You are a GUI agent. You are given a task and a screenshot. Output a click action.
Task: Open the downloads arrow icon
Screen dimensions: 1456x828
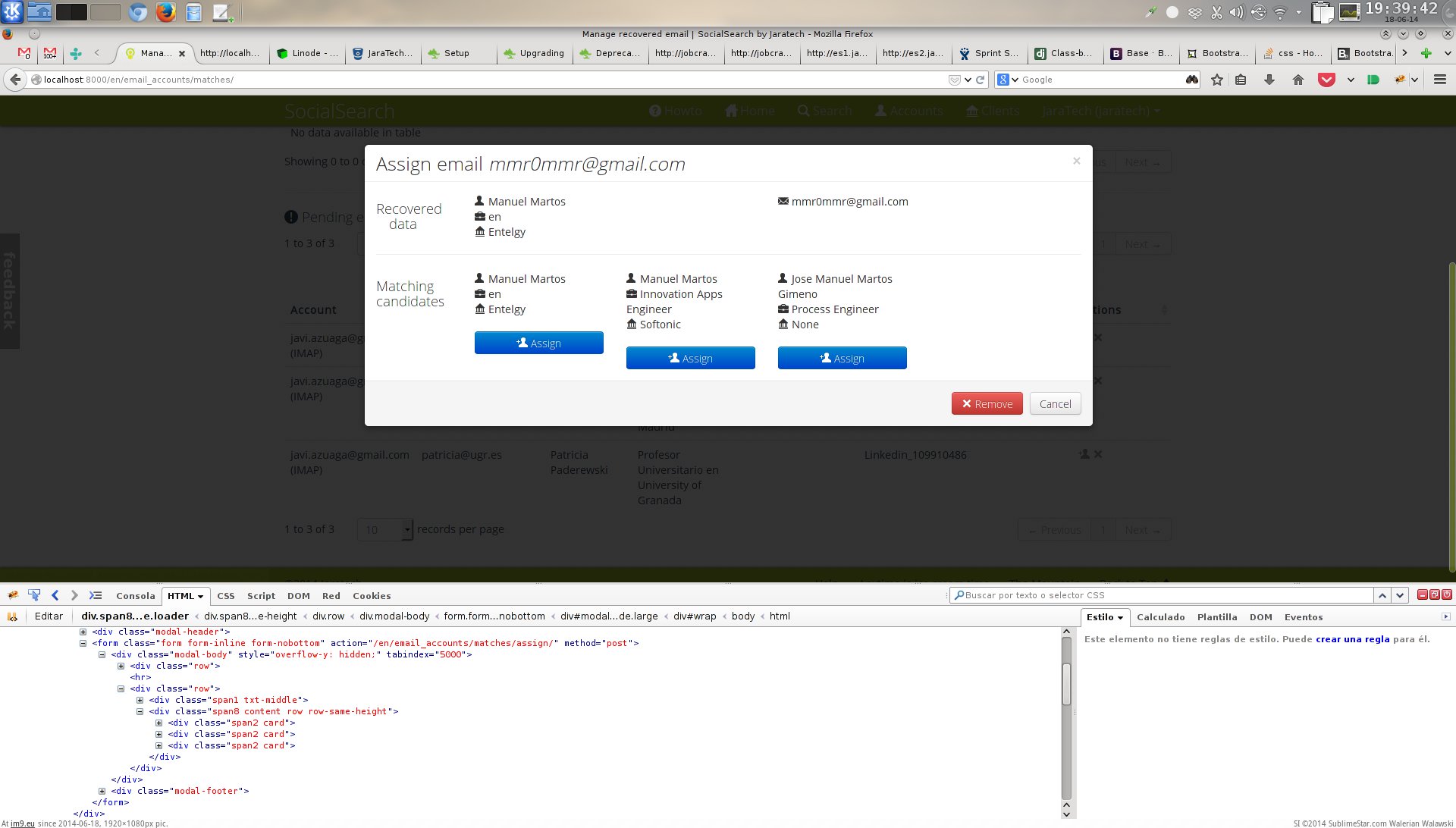coord(1269,80)
